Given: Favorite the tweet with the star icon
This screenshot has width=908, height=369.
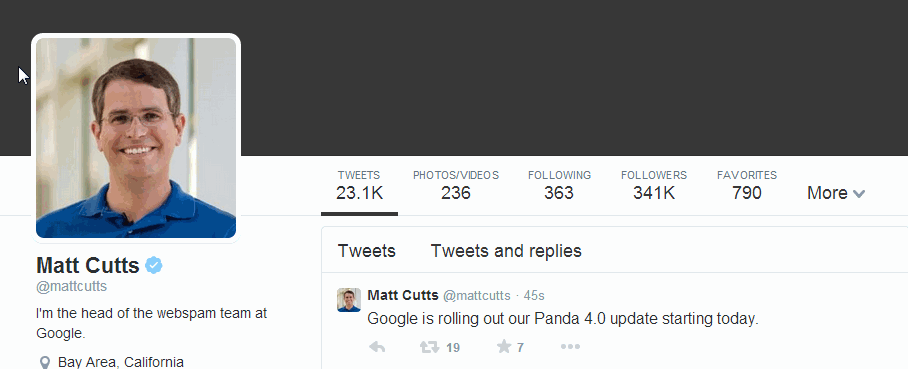Looking at the screenshot, I should pyautogui.click(x=504, y=346).
